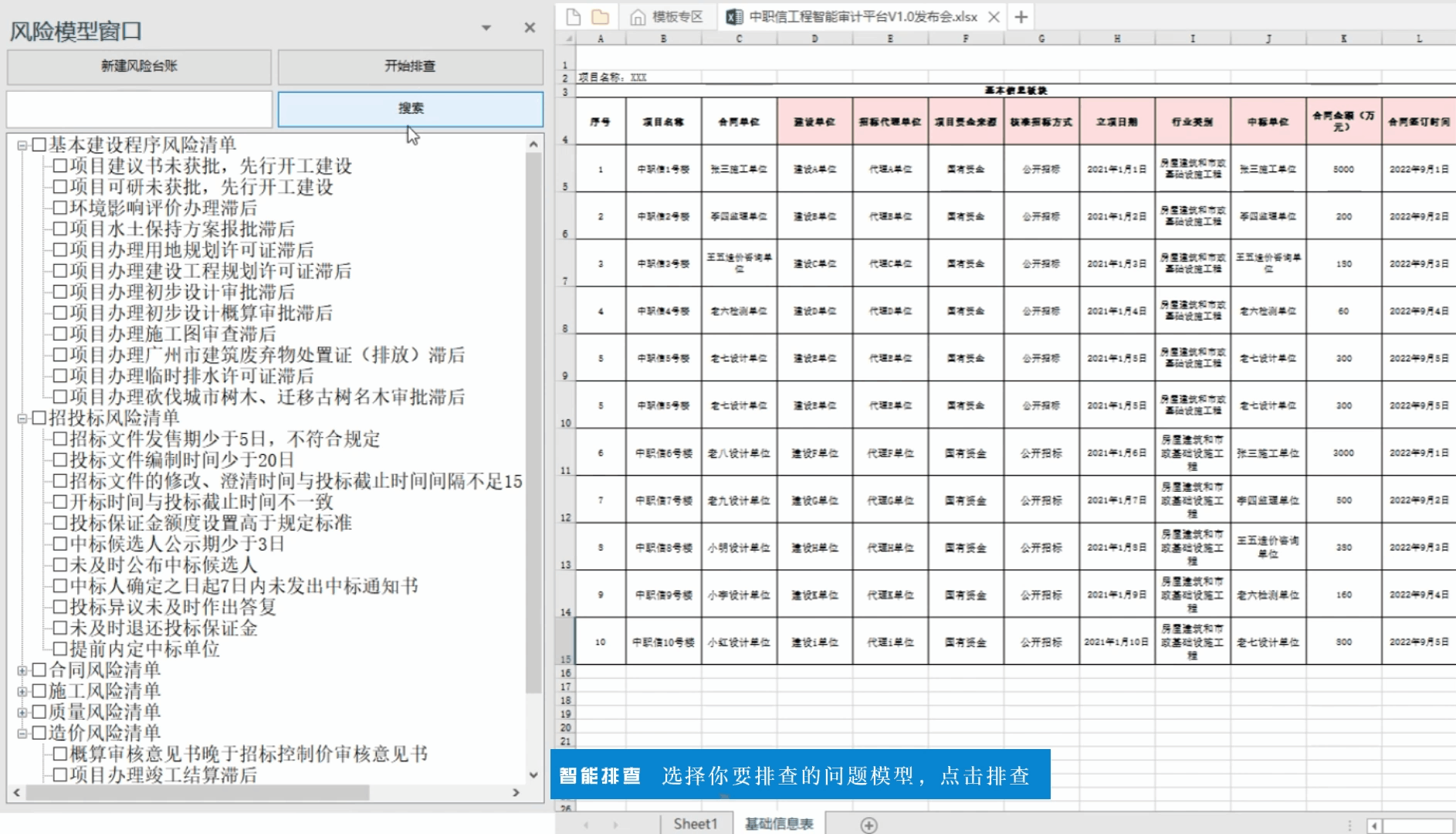Add a new worksheet with the plus icon
The height and width of the screenshot is (834, 1456).
[x=869, y=825]
